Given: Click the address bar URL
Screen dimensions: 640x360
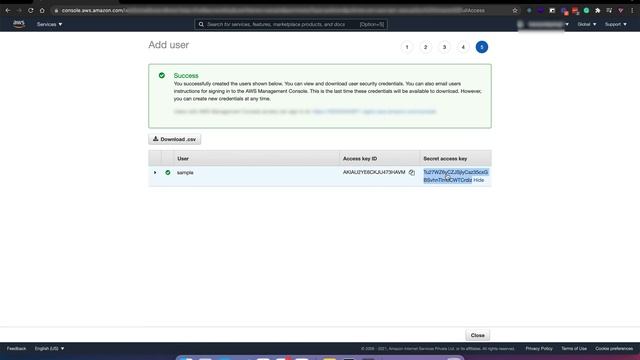Looking at the screenshot, I should coord(273,10).
